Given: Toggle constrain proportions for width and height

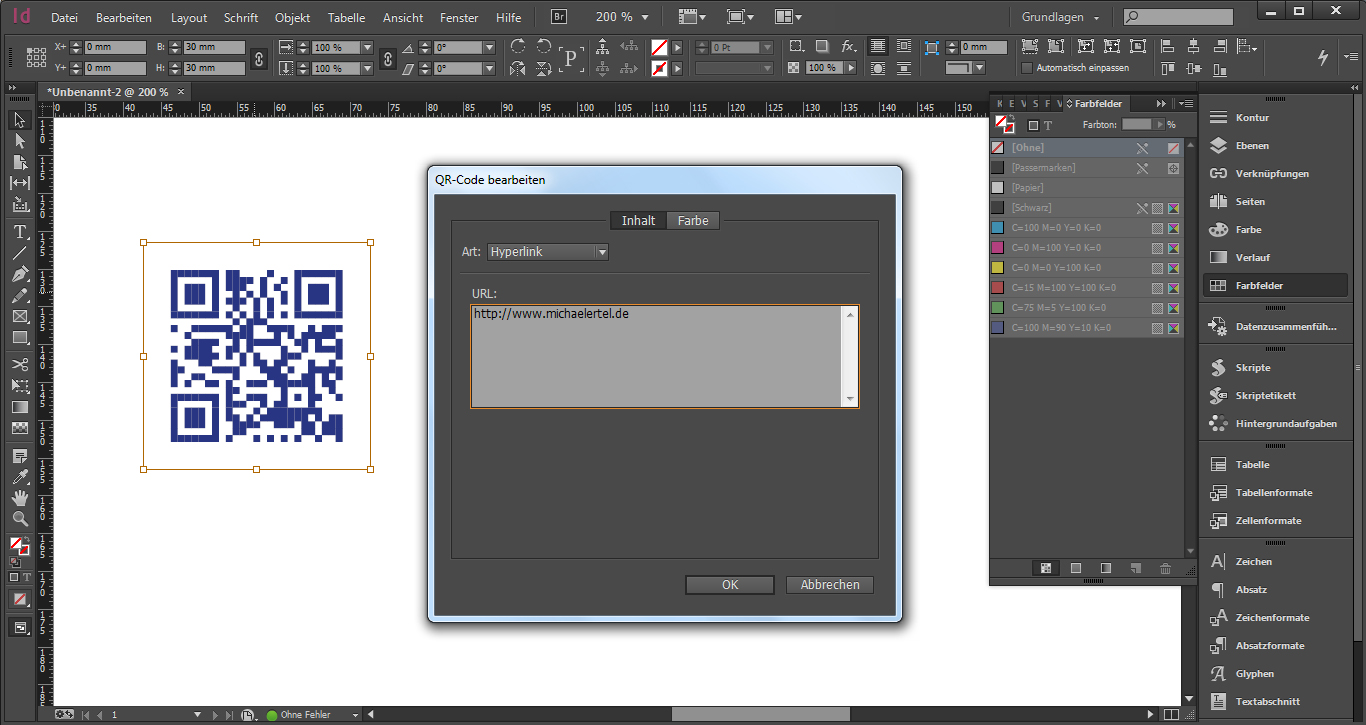Looking at the screenshot, I should coord(258,58).
